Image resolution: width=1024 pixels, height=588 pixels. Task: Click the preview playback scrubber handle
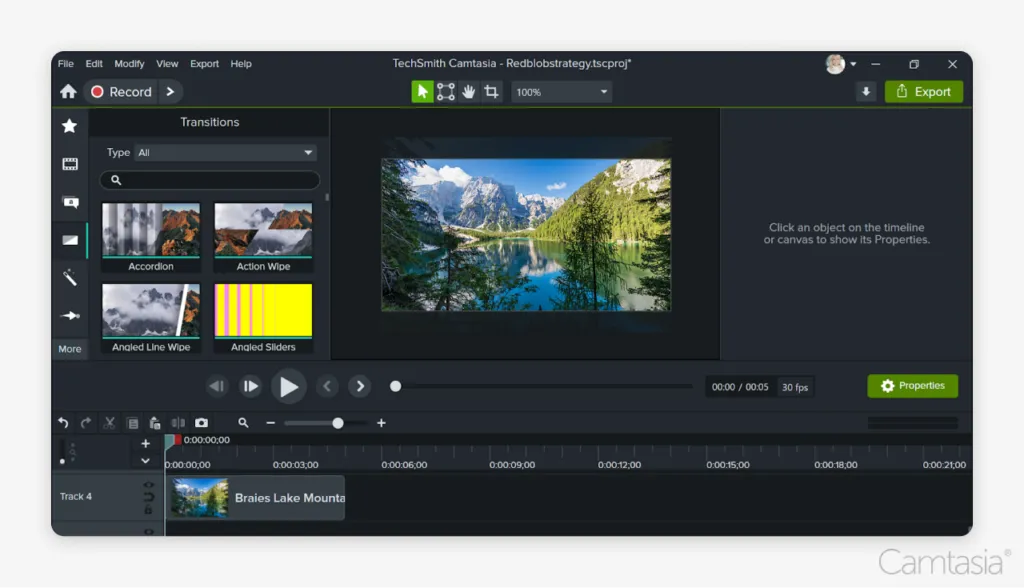(x=395, y=386)
